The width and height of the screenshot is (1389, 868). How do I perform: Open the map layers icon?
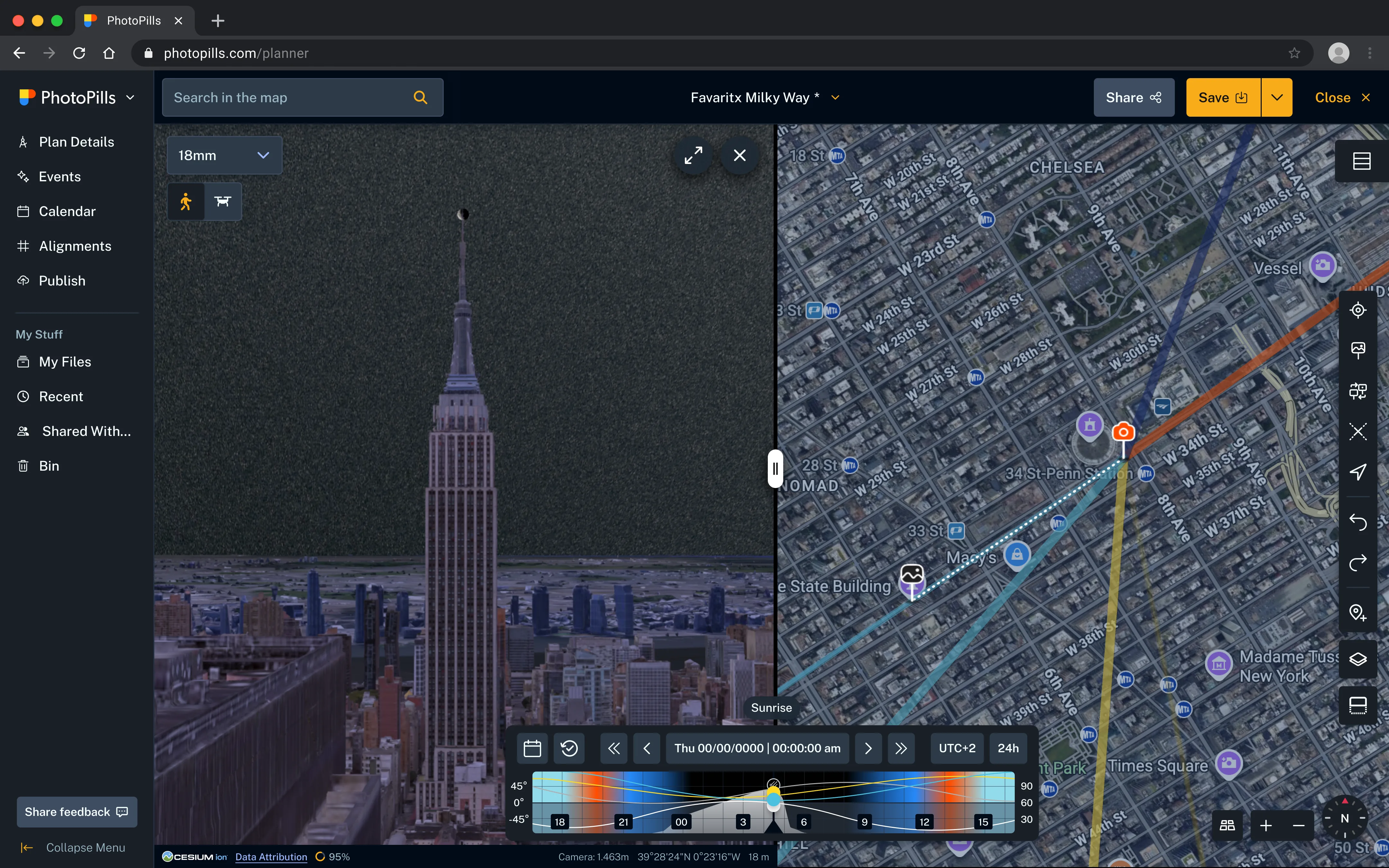pos(1358,659)
